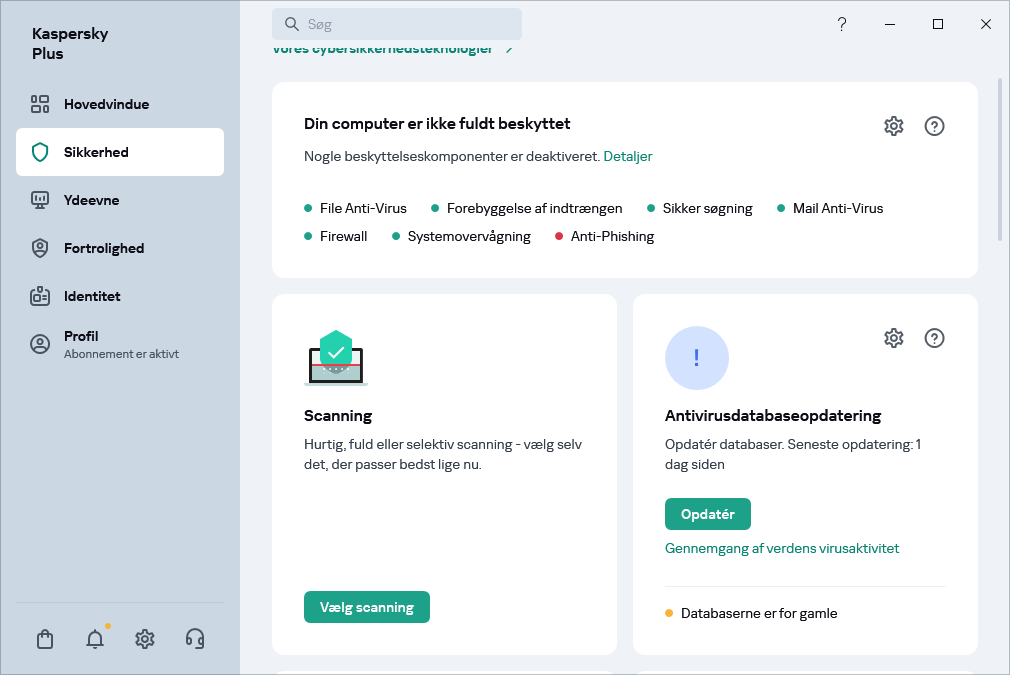This screenshot has width=1010, height=675.
Task: Click the Vælg scanning button
Action: click(x=366, y=607)
